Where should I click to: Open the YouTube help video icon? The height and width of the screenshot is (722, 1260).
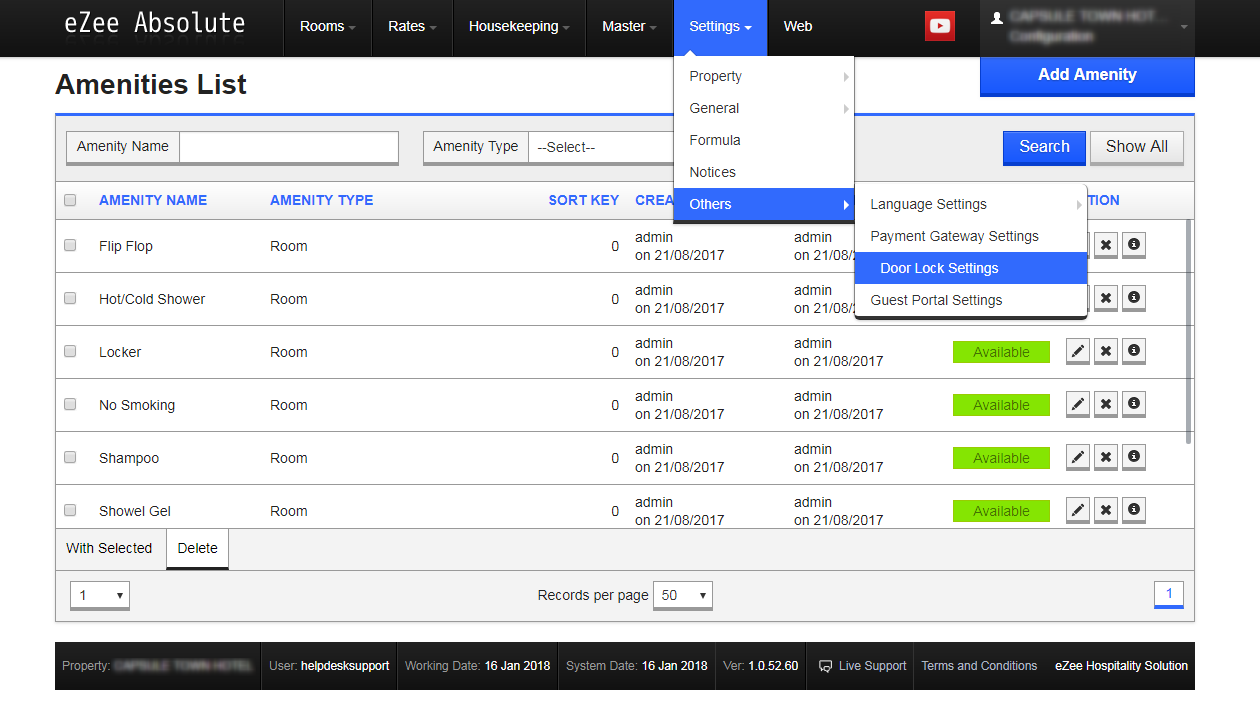[x=940, y=27]
